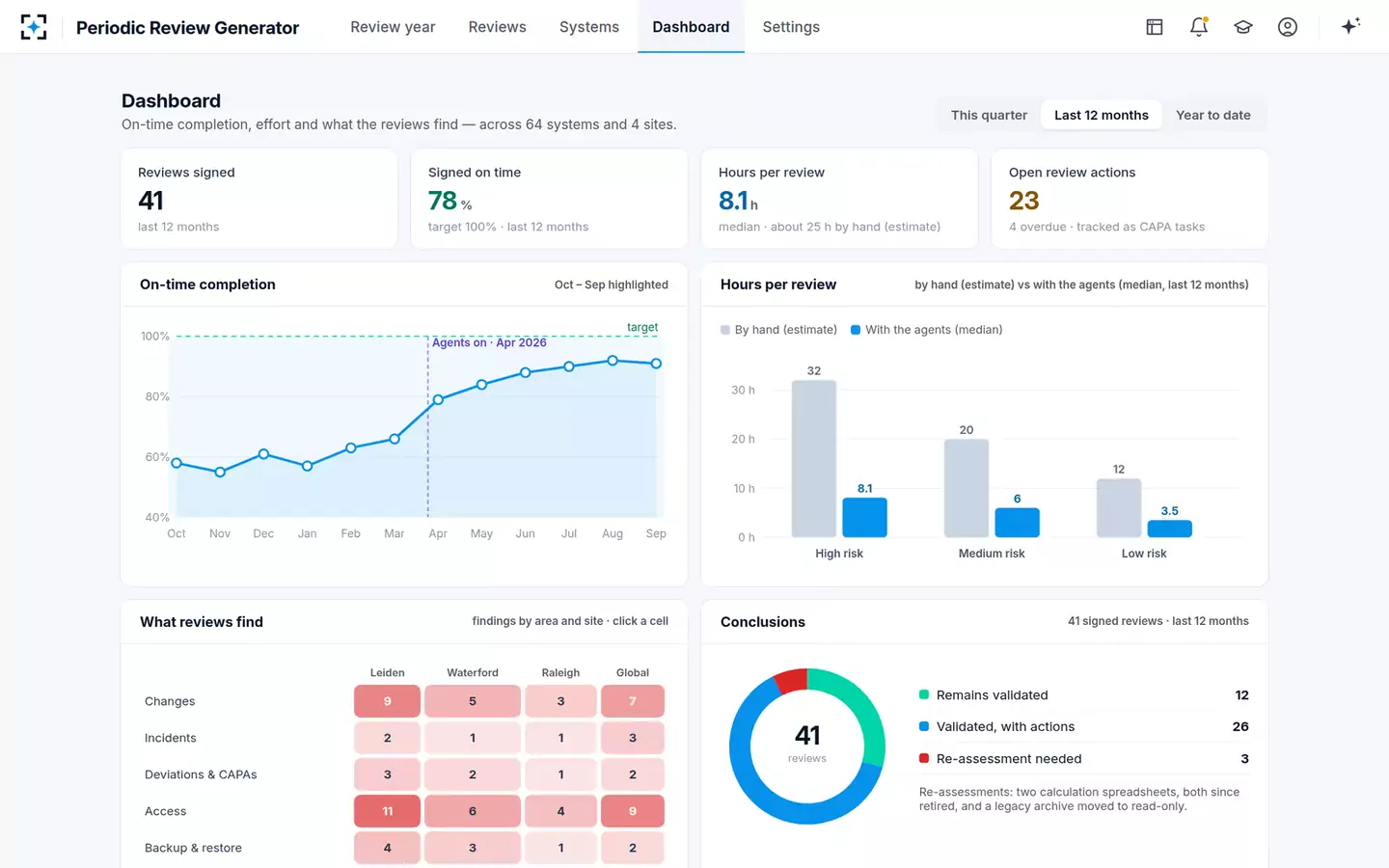Select the Last 12 months range
This screenshot has width=1389, height=868.
tap(1102, 115)
